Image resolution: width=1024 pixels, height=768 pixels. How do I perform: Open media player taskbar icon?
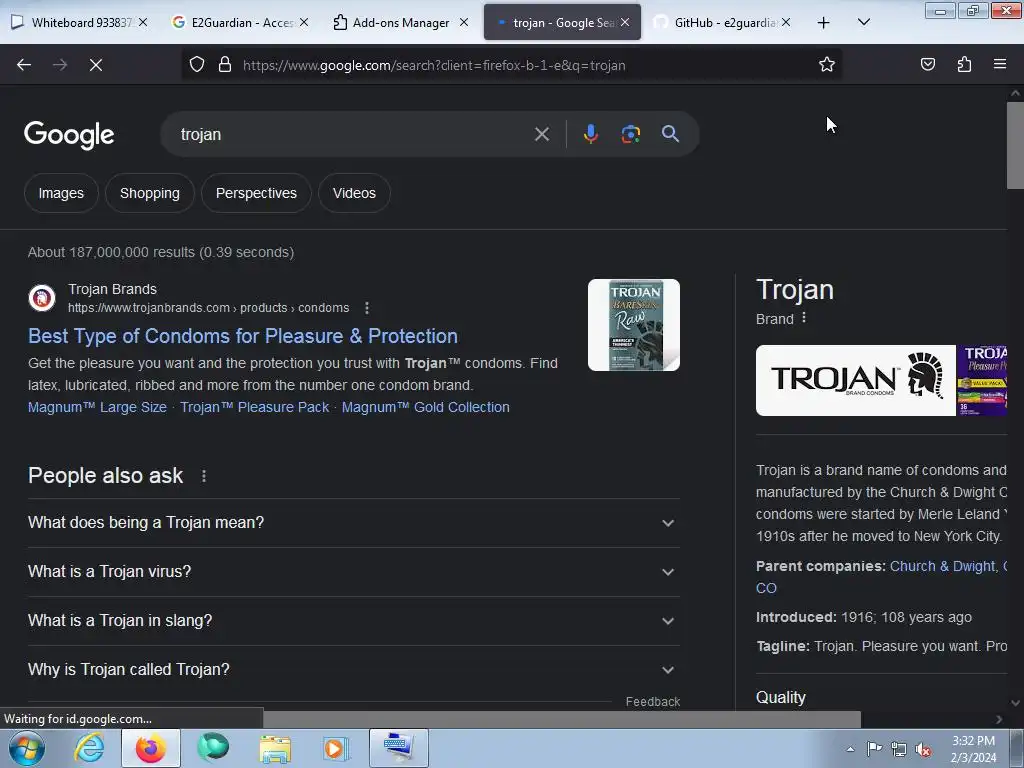pos(336,748)
